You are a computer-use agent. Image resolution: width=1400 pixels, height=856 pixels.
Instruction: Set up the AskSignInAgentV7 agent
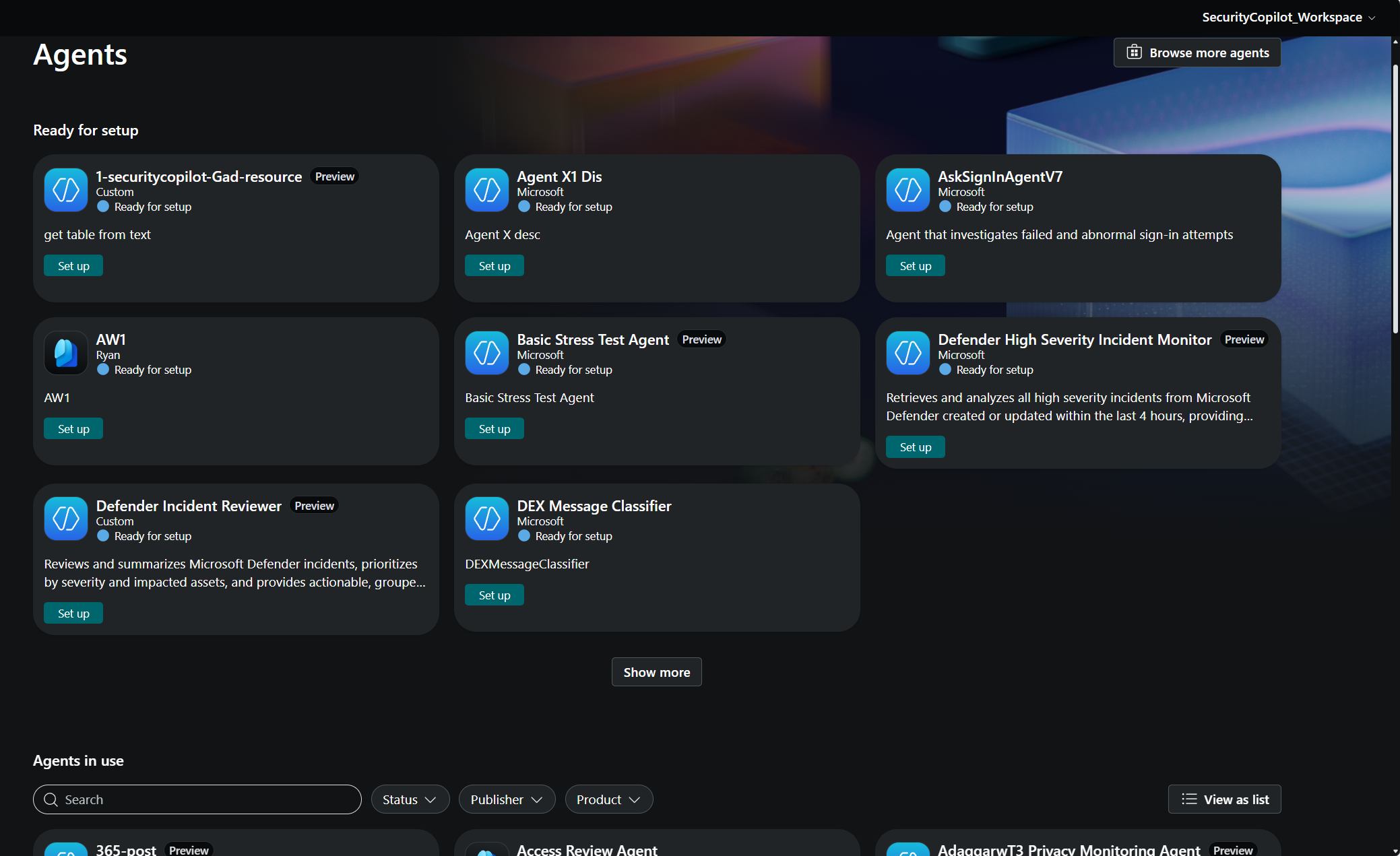[x=916, y=266]
